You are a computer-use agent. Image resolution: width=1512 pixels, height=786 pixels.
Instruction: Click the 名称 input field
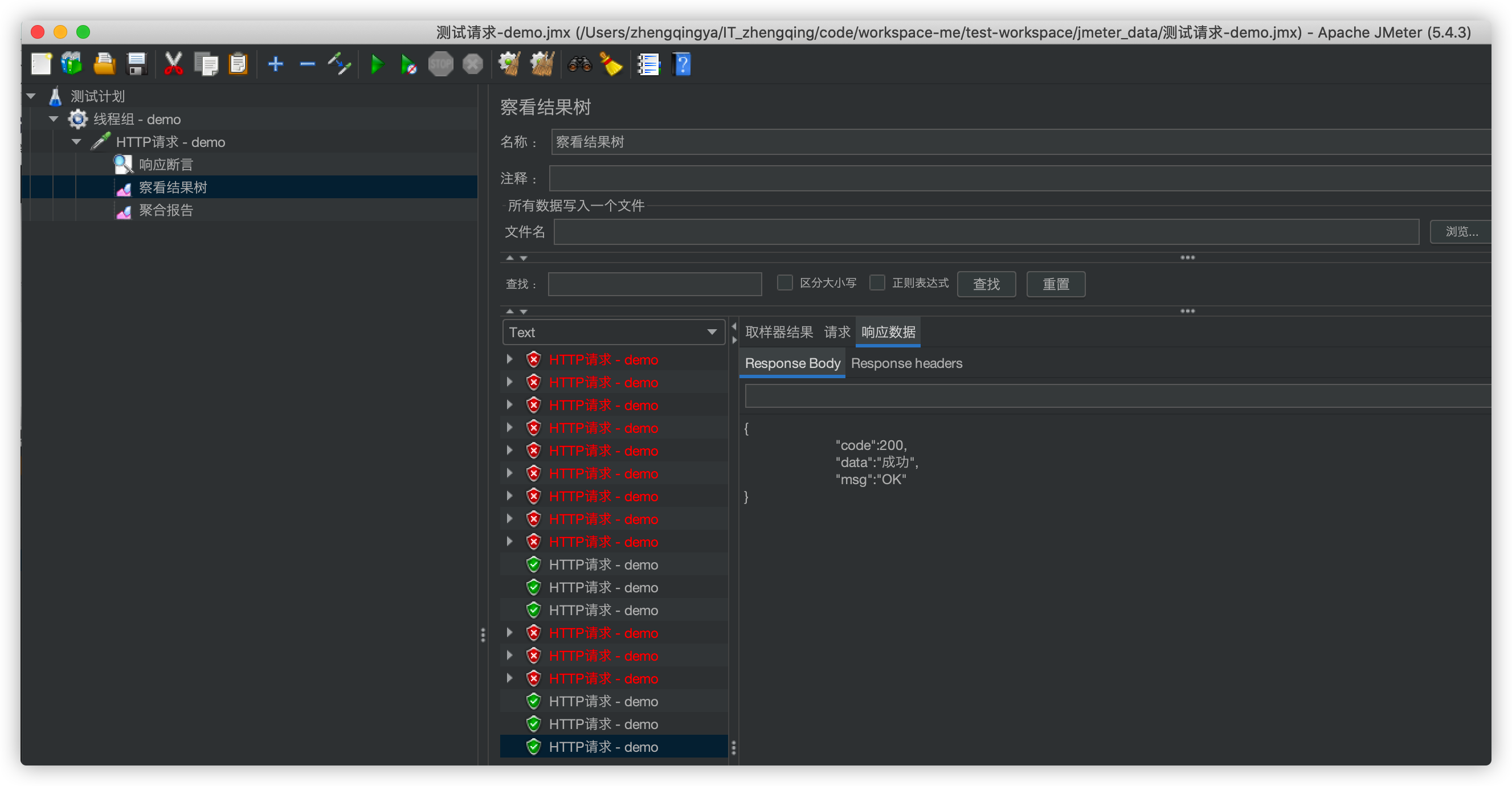1021,142
